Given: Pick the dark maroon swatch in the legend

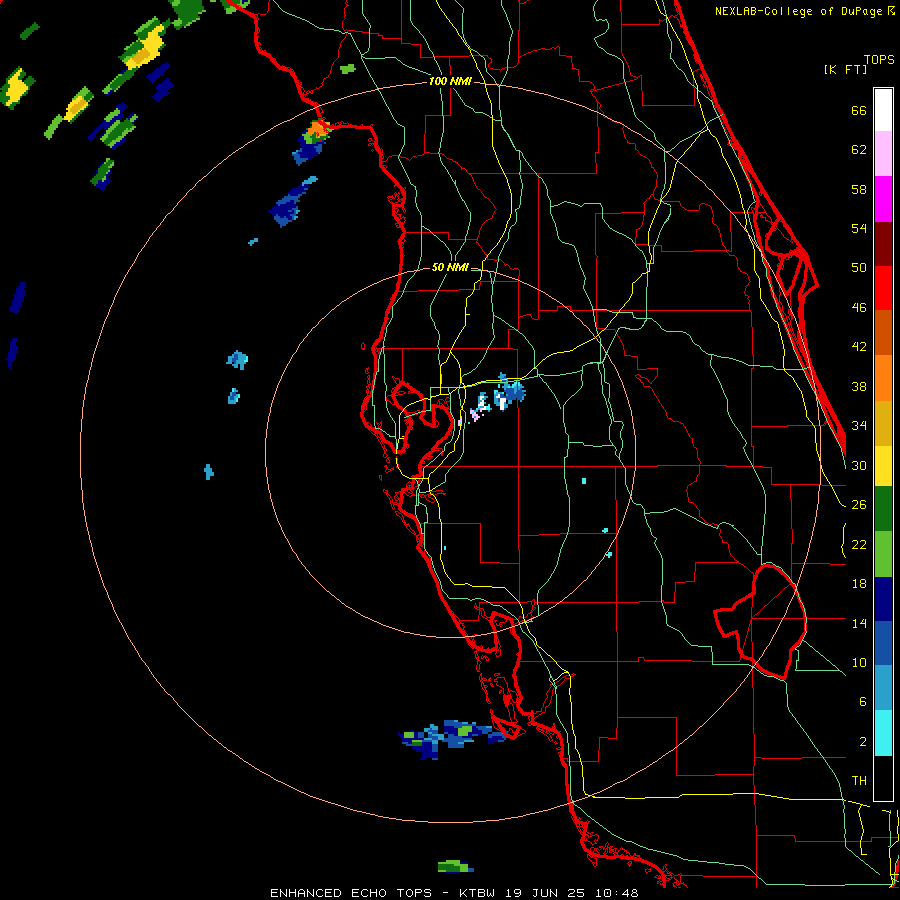Looking at the screenshot, I should (883, 244).
